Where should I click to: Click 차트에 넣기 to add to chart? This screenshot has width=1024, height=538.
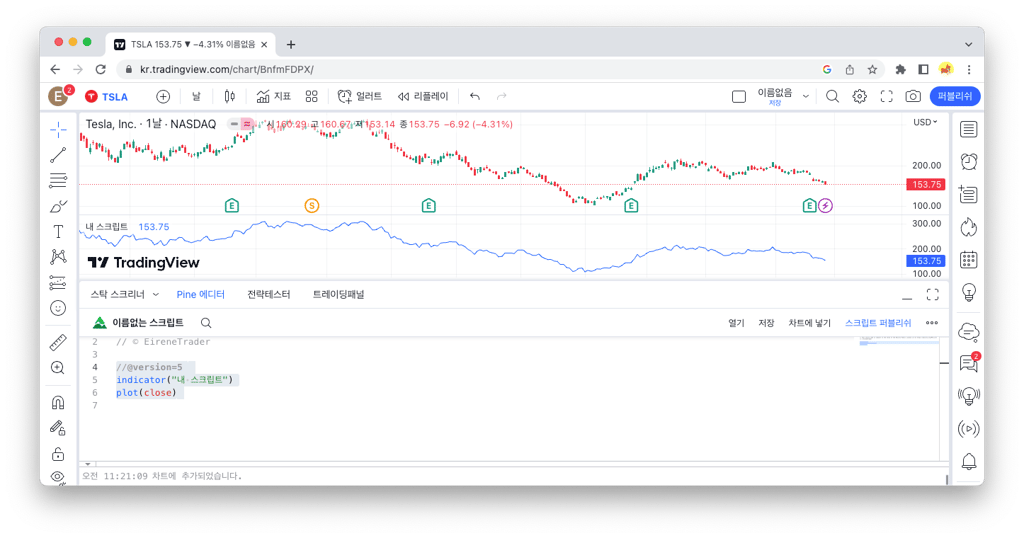coord(809,323)
